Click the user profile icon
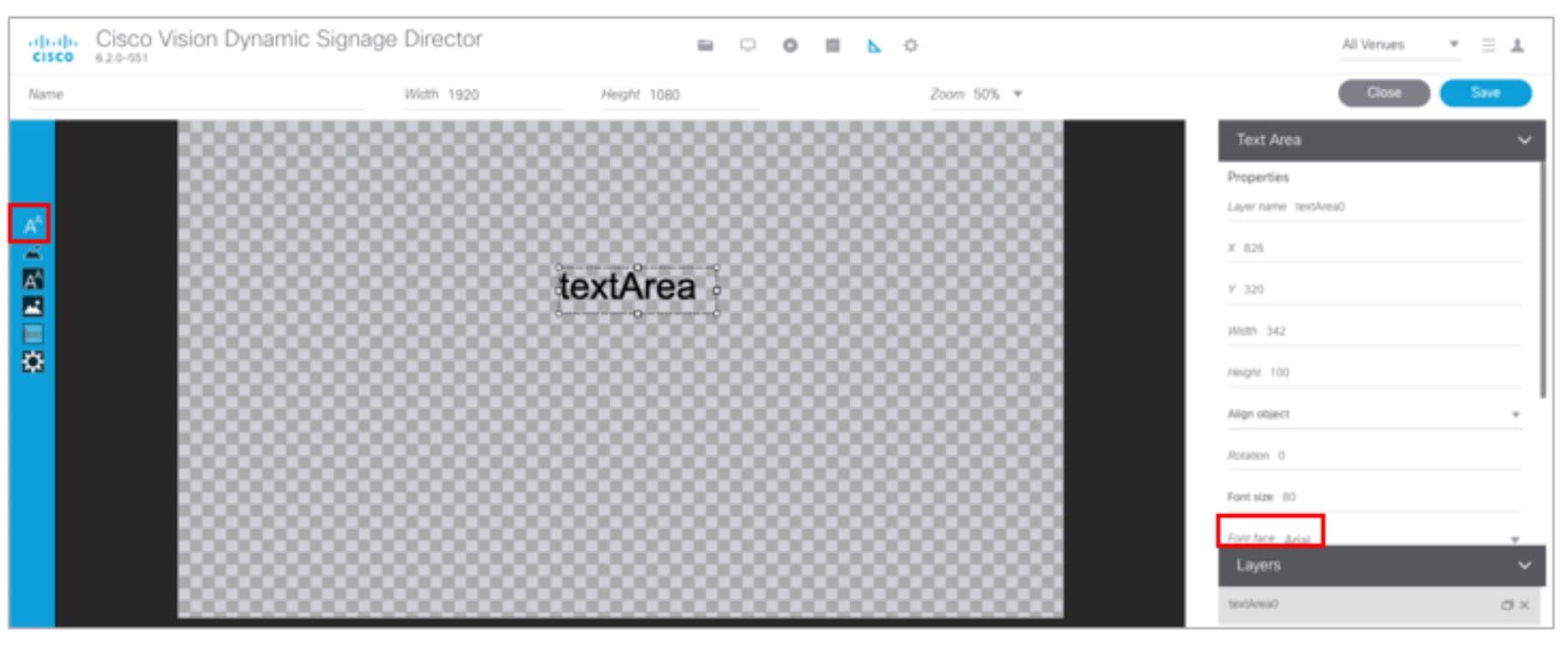Image resolution: width=1568 pixels, height=647 pixels. (x=1517, y=45)
